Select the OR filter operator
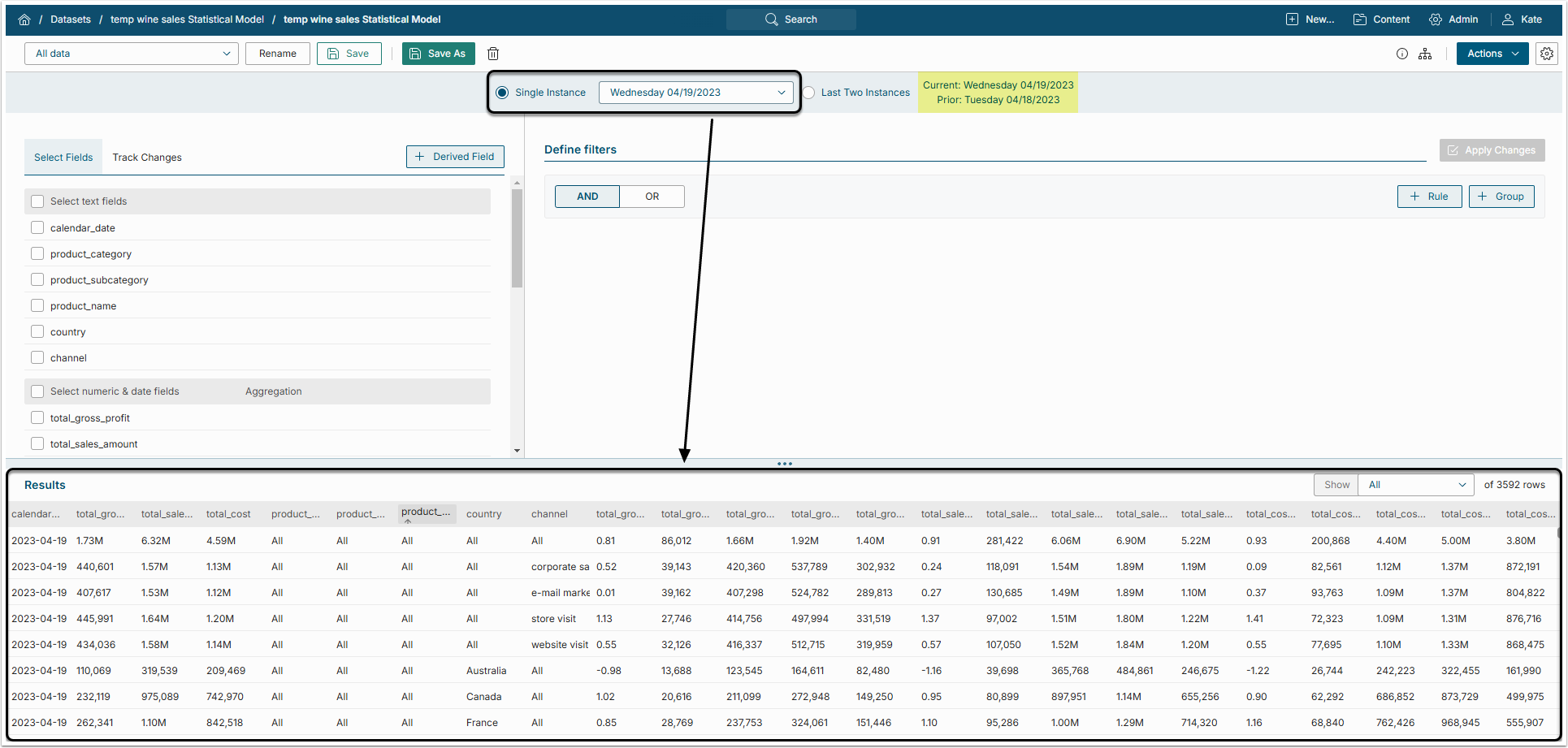The height and width of the screenshot is (748, 1568). pos(652,197)
